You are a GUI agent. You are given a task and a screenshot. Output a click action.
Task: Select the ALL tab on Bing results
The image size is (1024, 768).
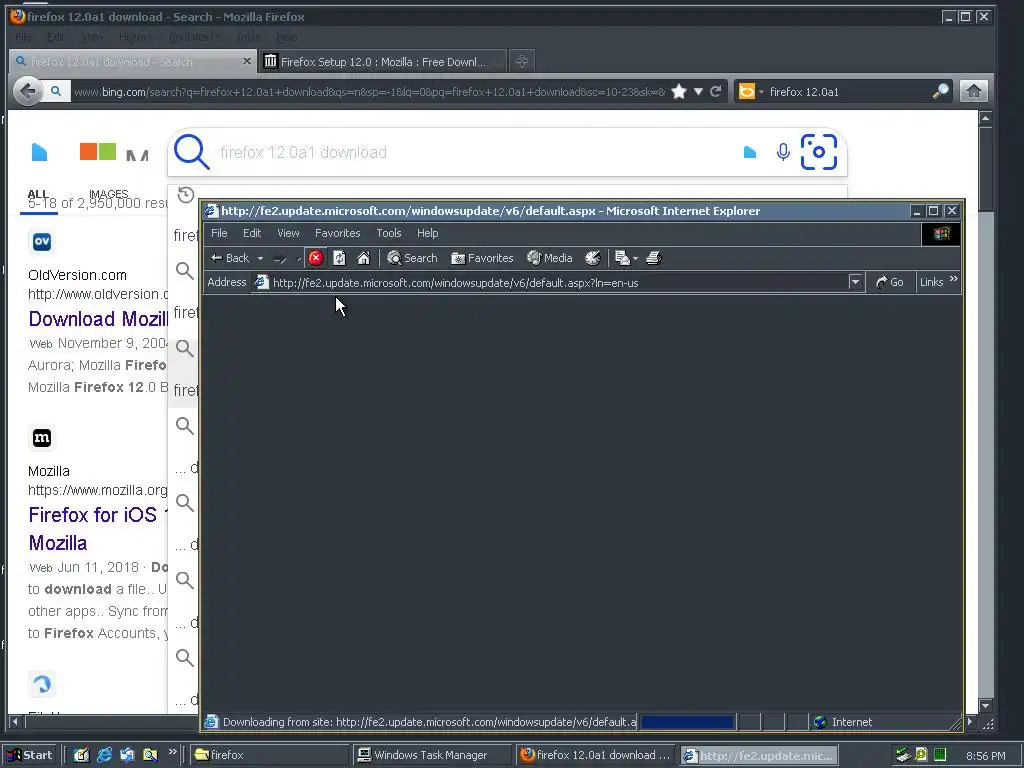(x=38, y=194)
